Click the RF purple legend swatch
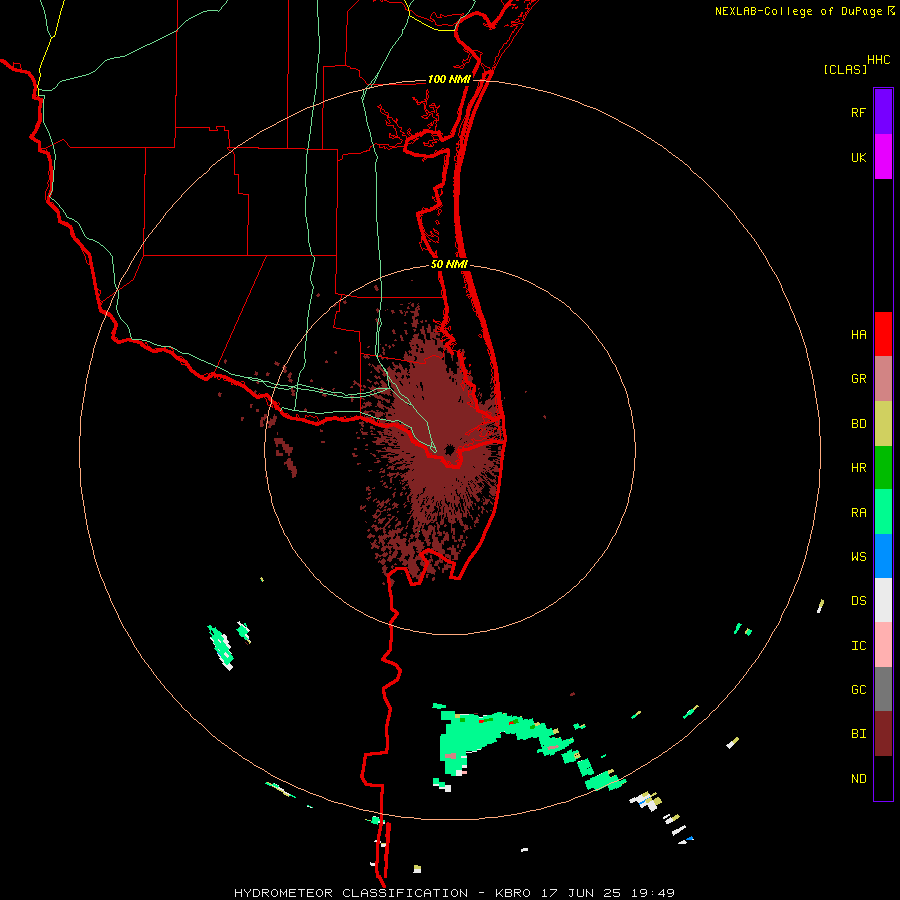The width and height of the screenshot is (900, 900). 883,112
